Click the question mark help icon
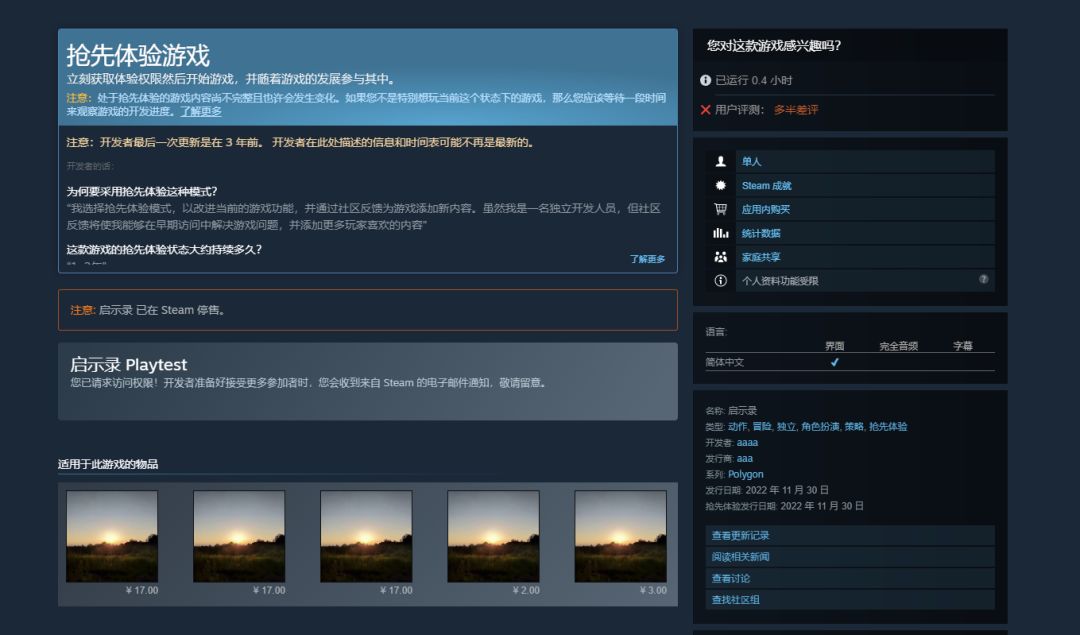Screen dimensions: 1080x635 pyautogui.click(x=984, y=279)
